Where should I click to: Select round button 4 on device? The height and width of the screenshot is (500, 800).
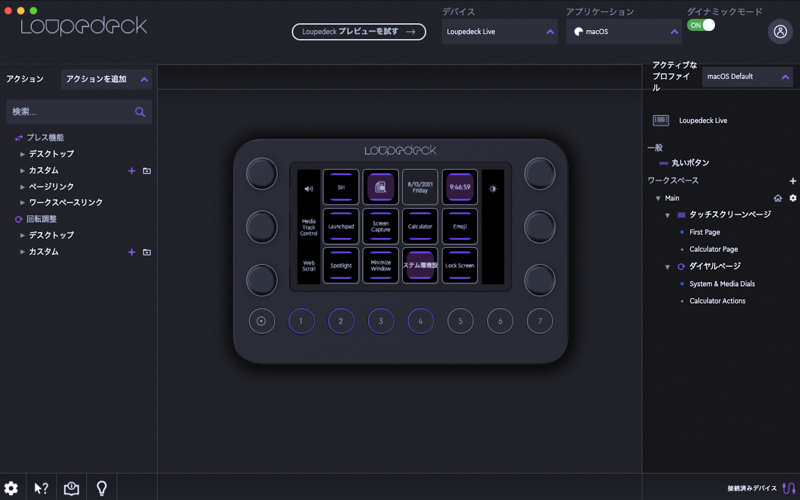click(x=420, y=321)
